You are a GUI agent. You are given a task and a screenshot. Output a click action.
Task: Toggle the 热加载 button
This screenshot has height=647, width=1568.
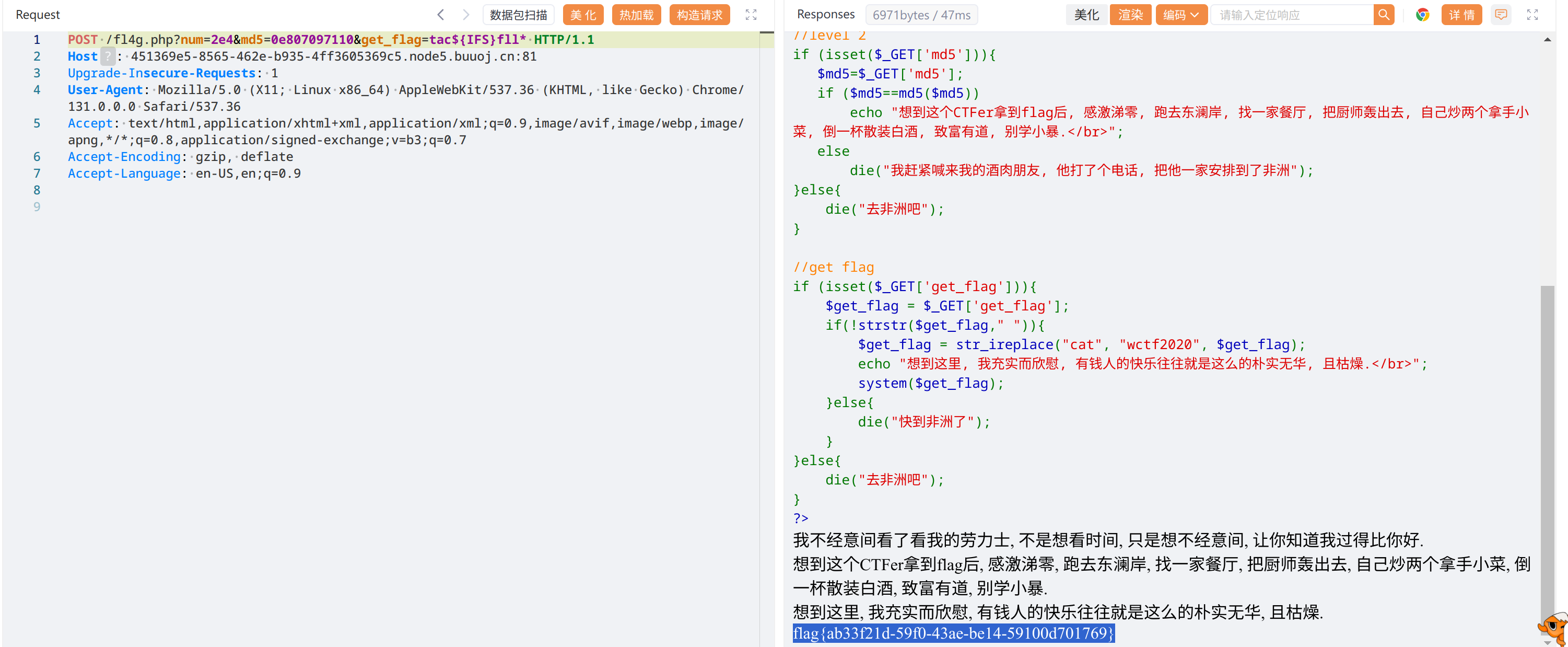click(636, 15)
